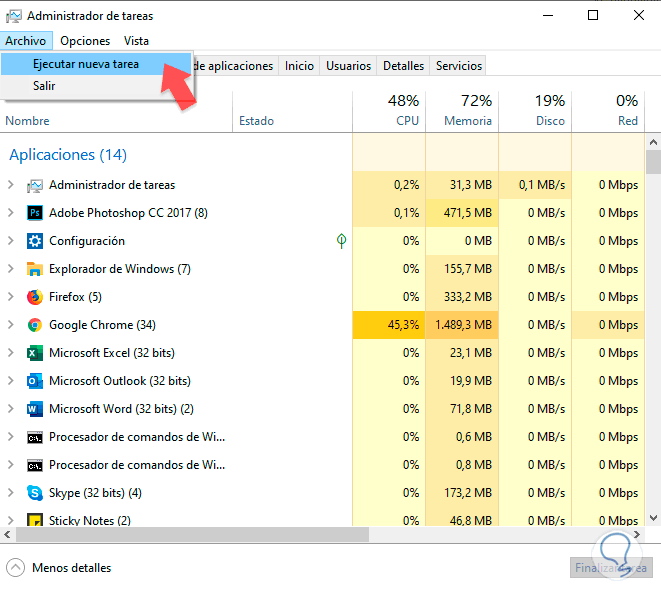Expand the Microsoft Excel process row
661x590 pixels.
click(11, 353)
